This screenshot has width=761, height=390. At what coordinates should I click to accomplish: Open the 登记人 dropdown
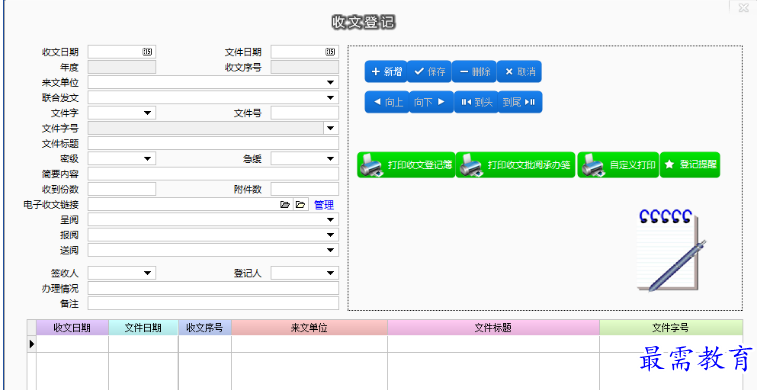coord(331,273)
